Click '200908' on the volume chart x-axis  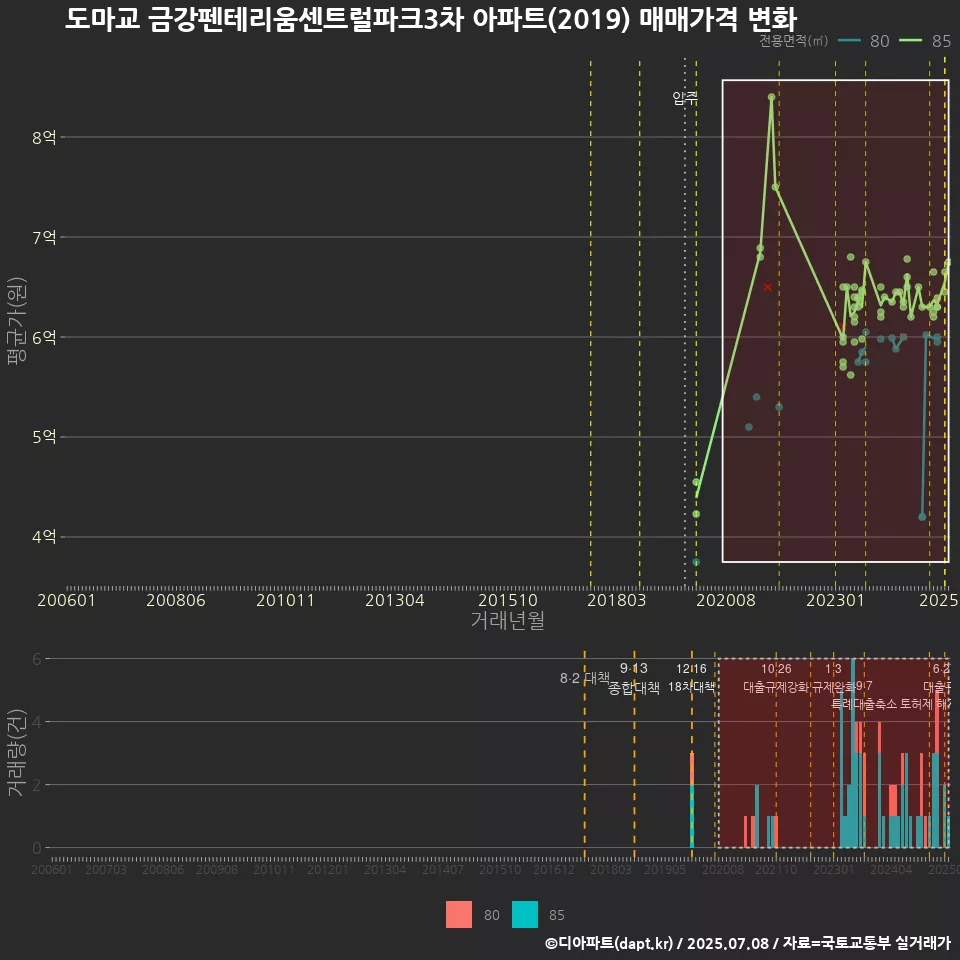tap(217, 869)
